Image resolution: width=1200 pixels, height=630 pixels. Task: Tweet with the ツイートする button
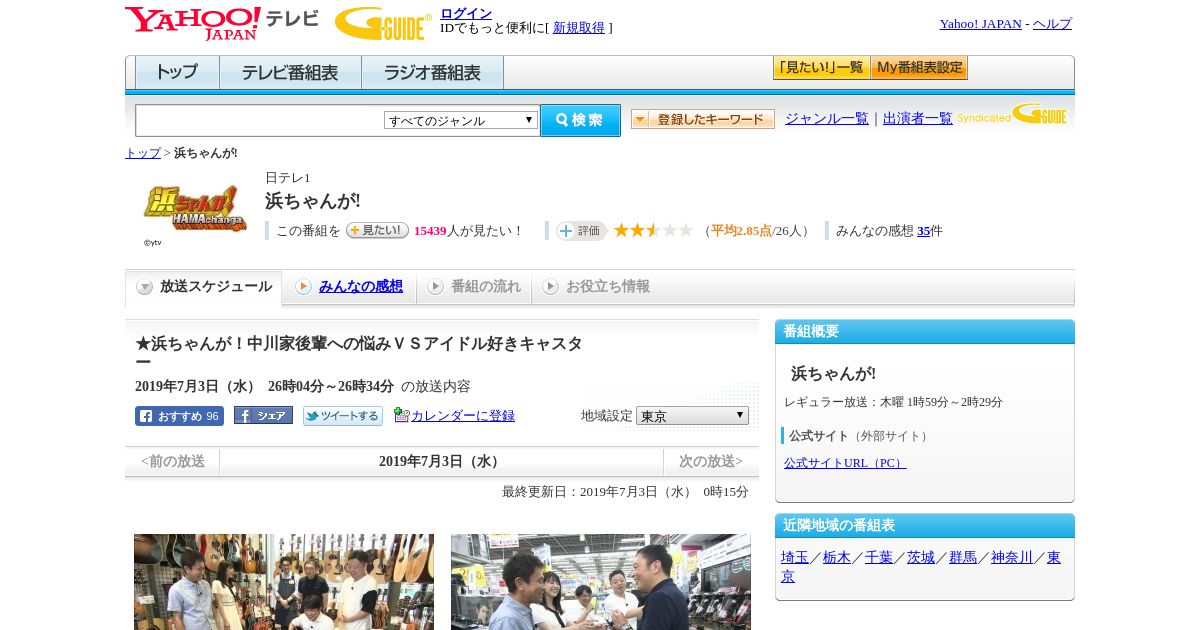coord(343,416)
